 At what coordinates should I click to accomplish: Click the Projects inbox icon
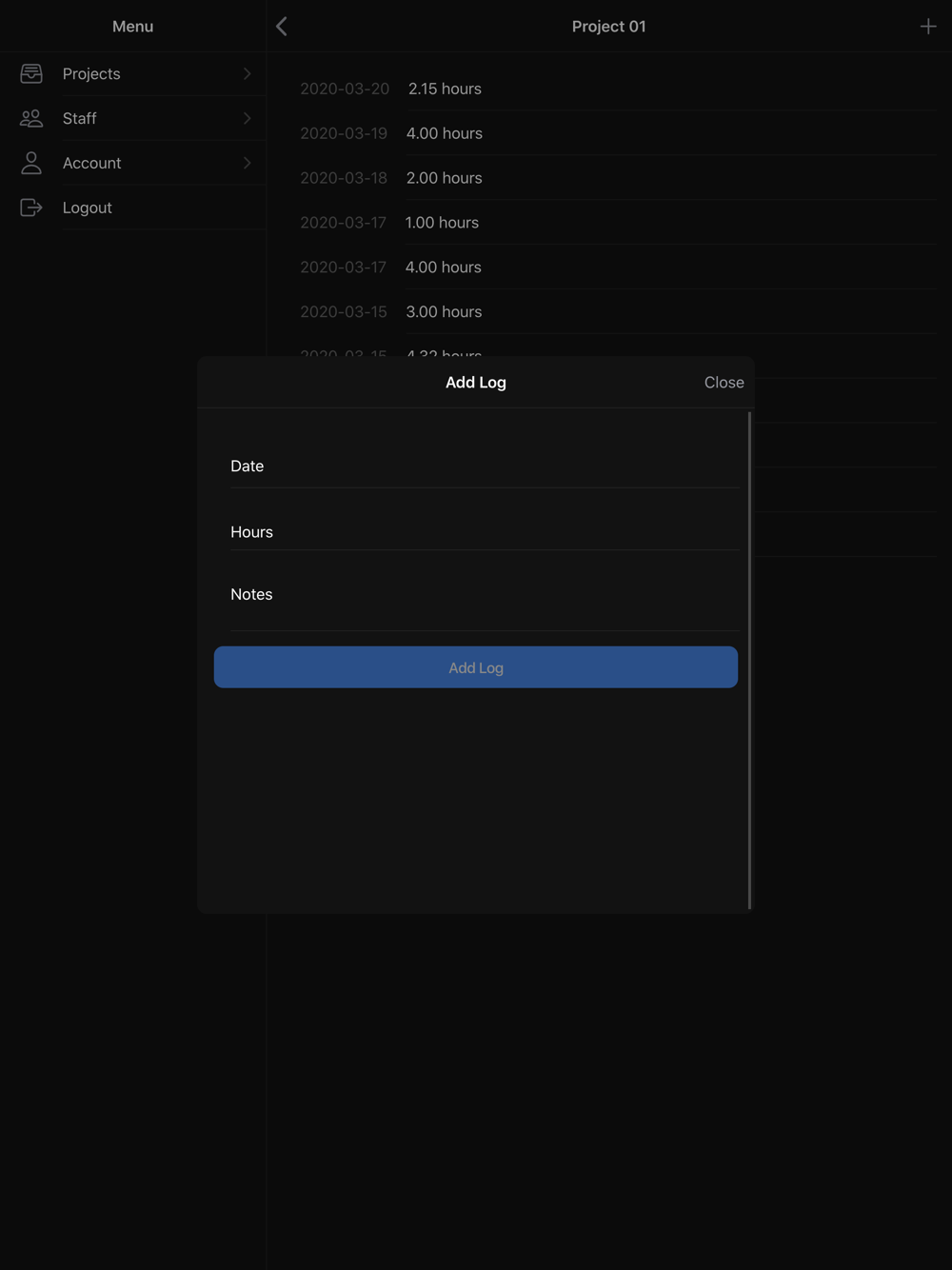coord(31,73)
